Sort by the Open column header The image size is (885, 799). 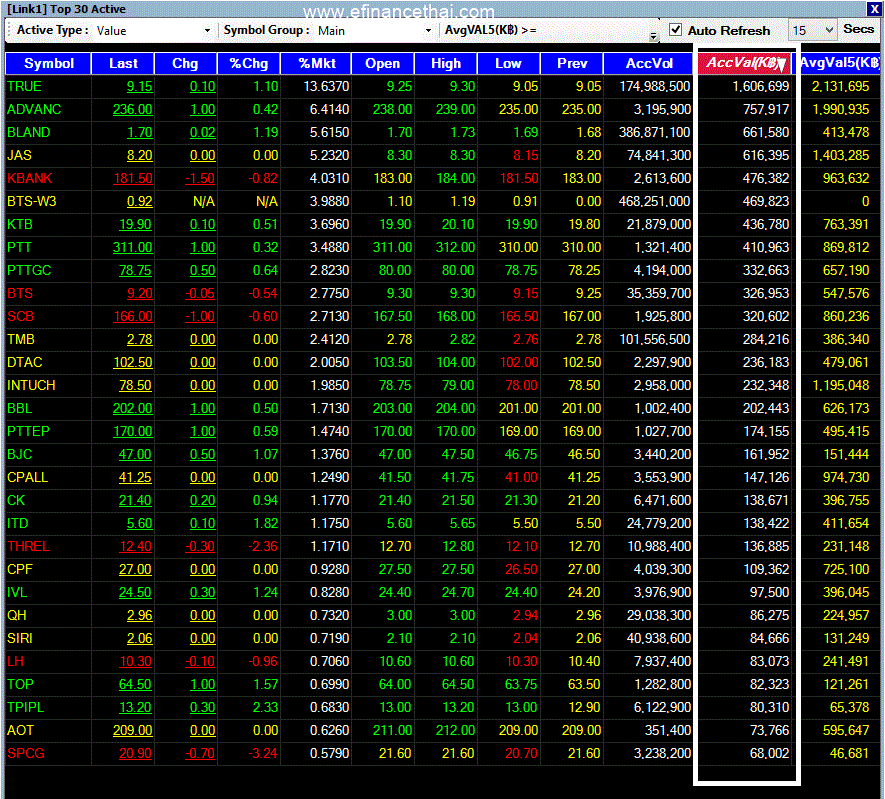[x=383, y=63]
